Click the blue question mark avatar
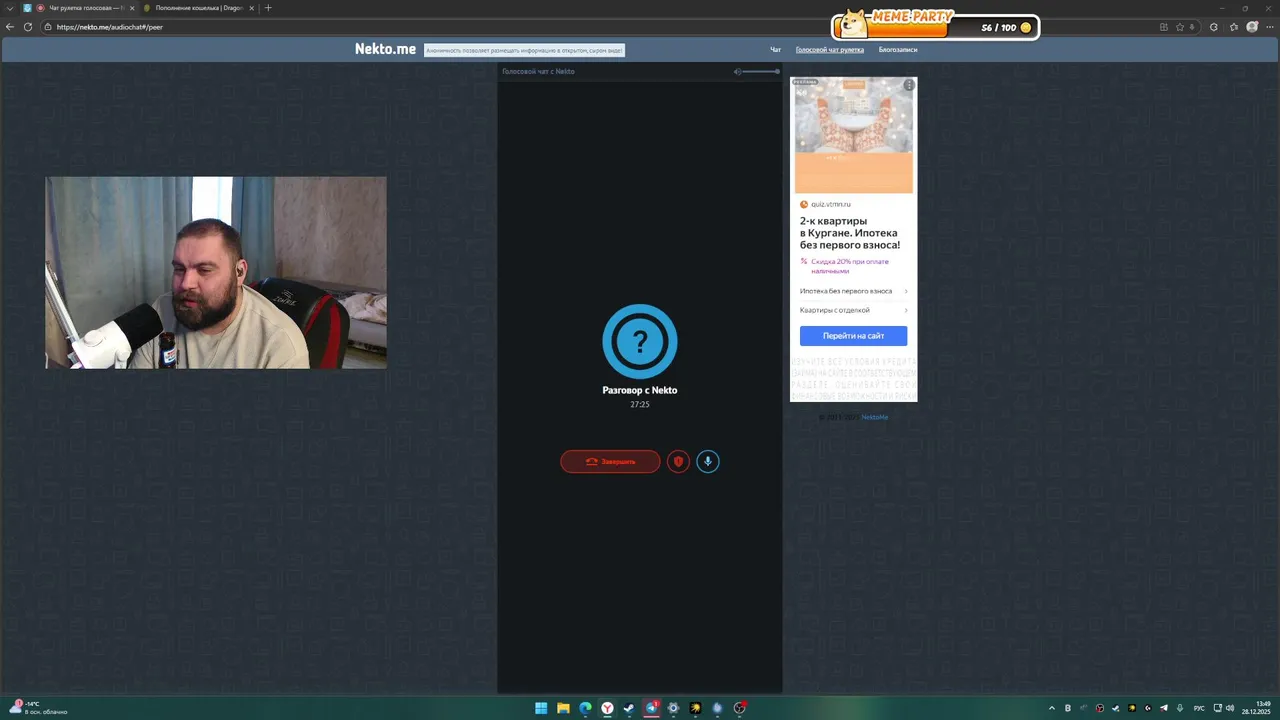This screenshot has width=1280, height=720. point(640,342)
